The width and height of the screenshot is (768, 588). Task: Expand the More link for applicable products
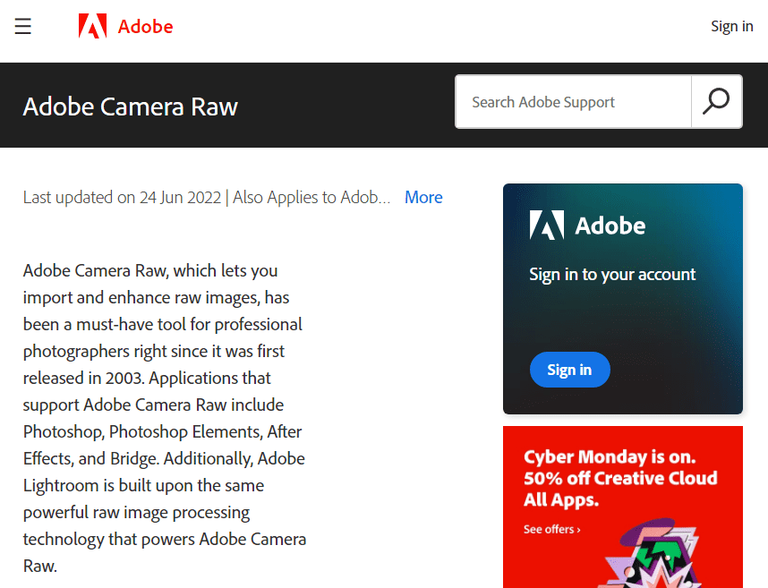(x=423, y=197)
